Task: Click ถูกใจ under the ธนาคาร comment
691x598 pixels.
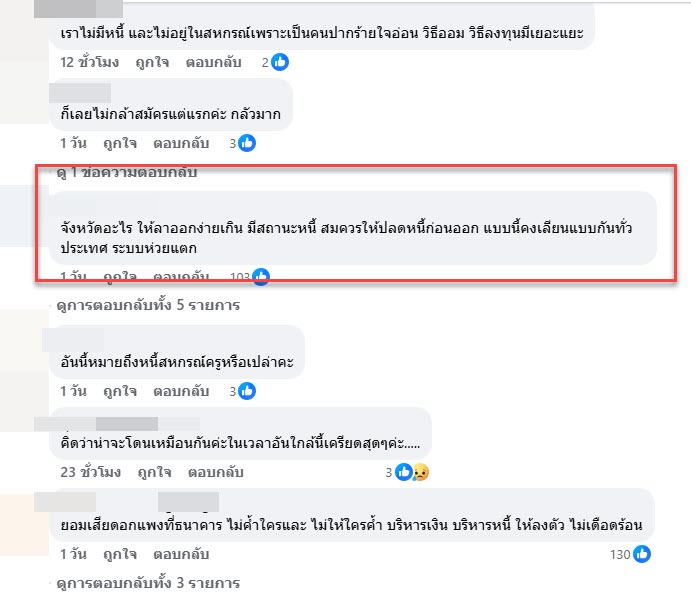Action: (120, 554)
